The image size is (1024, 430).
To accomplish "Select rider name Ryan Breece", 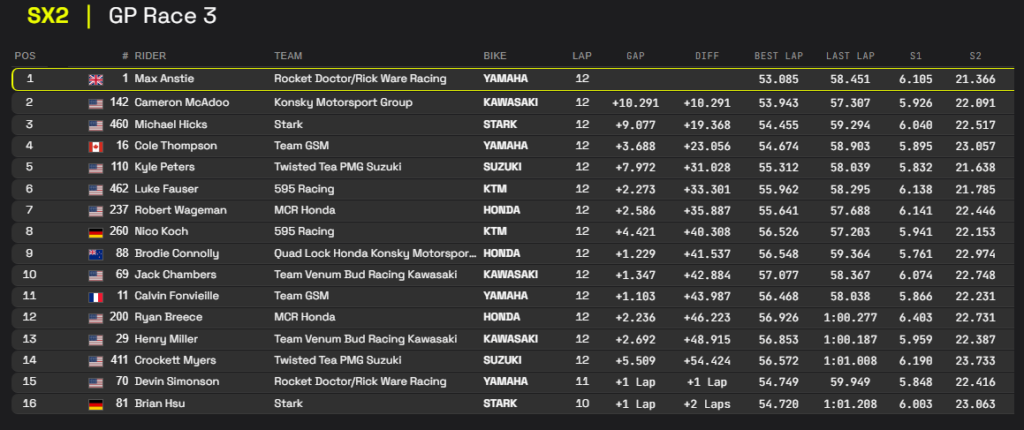I will [168, 318].
